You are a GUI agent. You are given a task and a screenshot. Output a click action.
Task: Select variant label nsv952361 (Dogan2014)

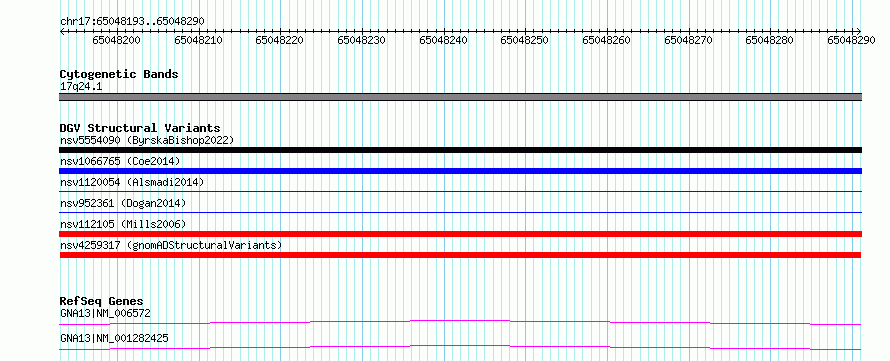click(123, 203)
